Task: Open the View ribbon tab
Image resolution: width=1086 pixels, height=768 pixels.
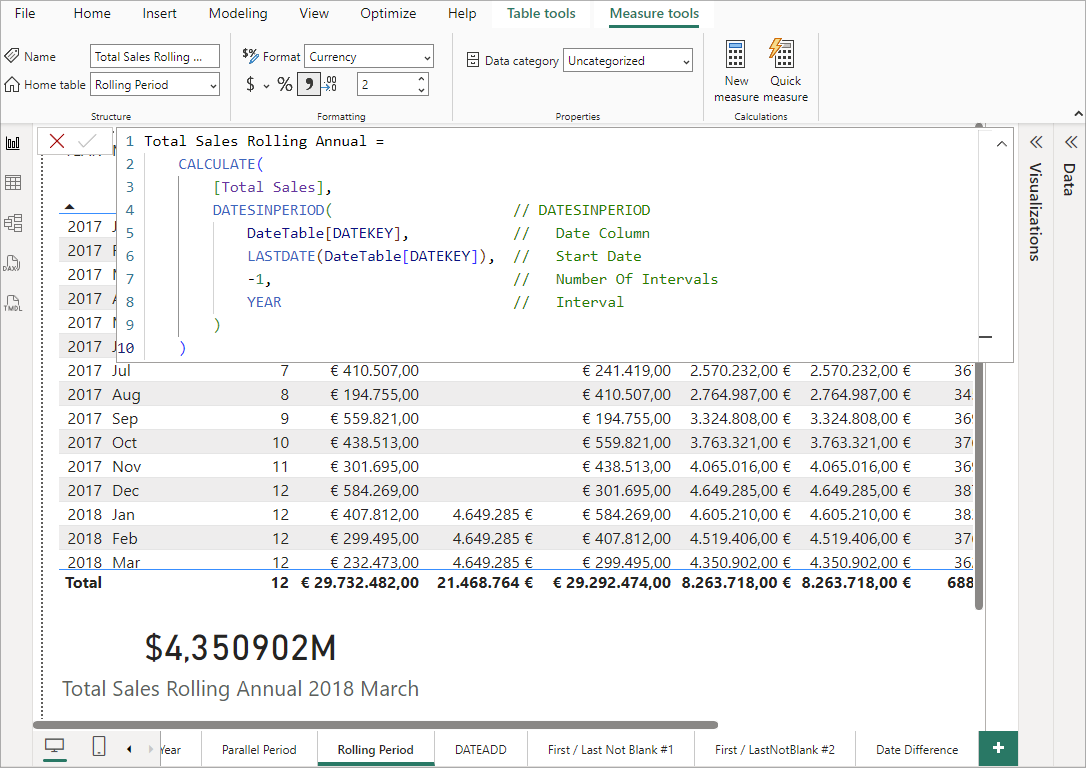Action: 314,13
